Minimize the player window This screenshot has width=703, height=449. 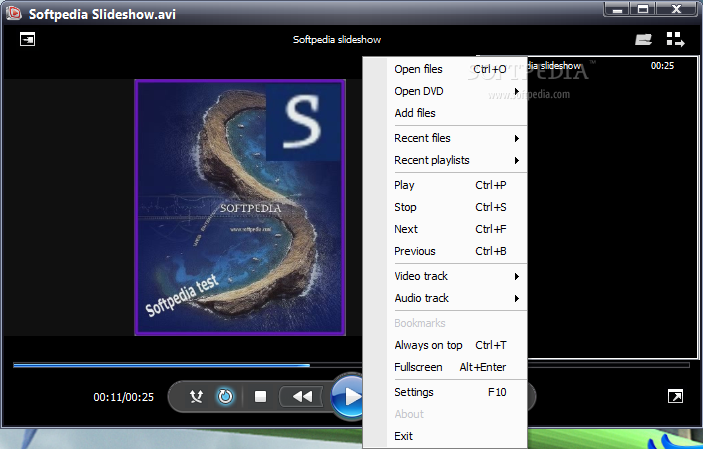[617, 9]
